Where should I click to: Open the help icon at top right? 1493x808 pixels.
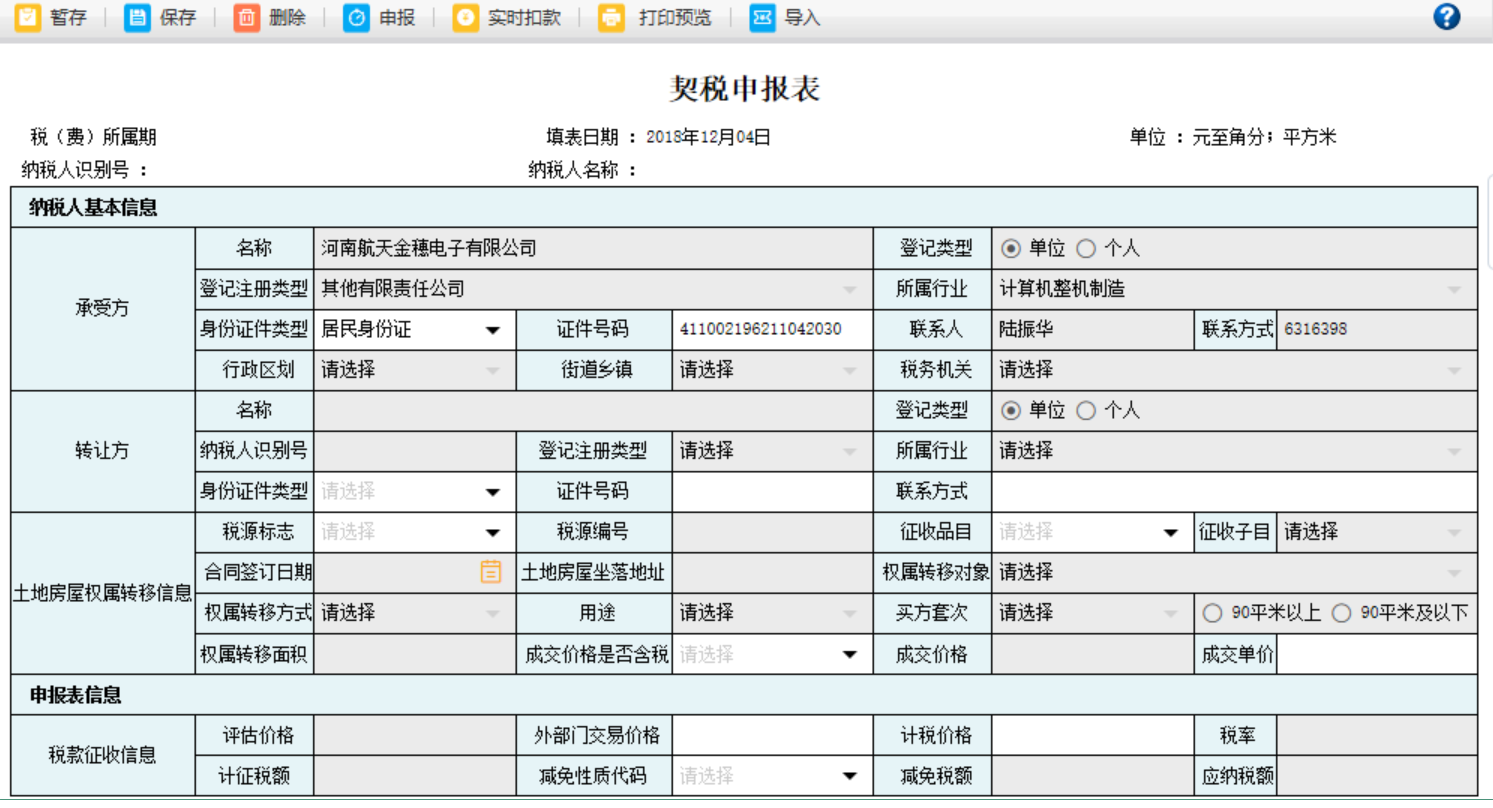click(x=1445, y=16)
